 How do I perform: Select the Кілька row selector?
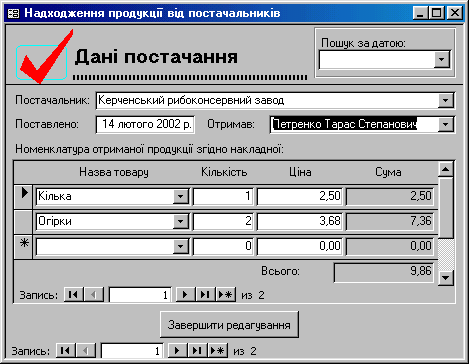[23, 196]
